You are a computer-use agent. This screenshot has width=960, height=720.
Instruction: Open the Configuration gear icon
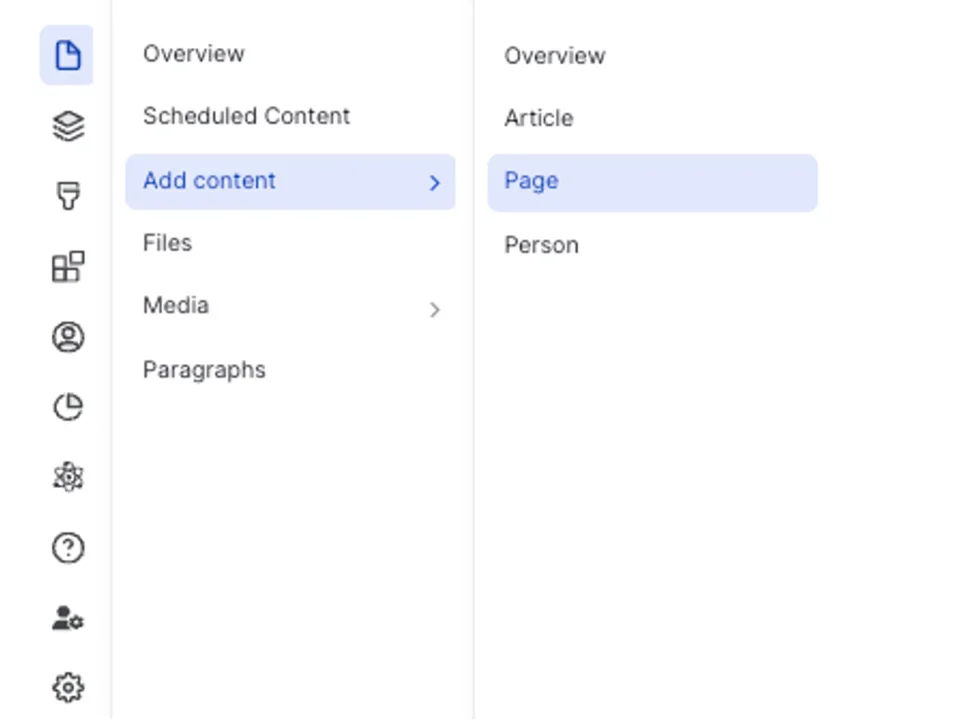click(67, 688)
